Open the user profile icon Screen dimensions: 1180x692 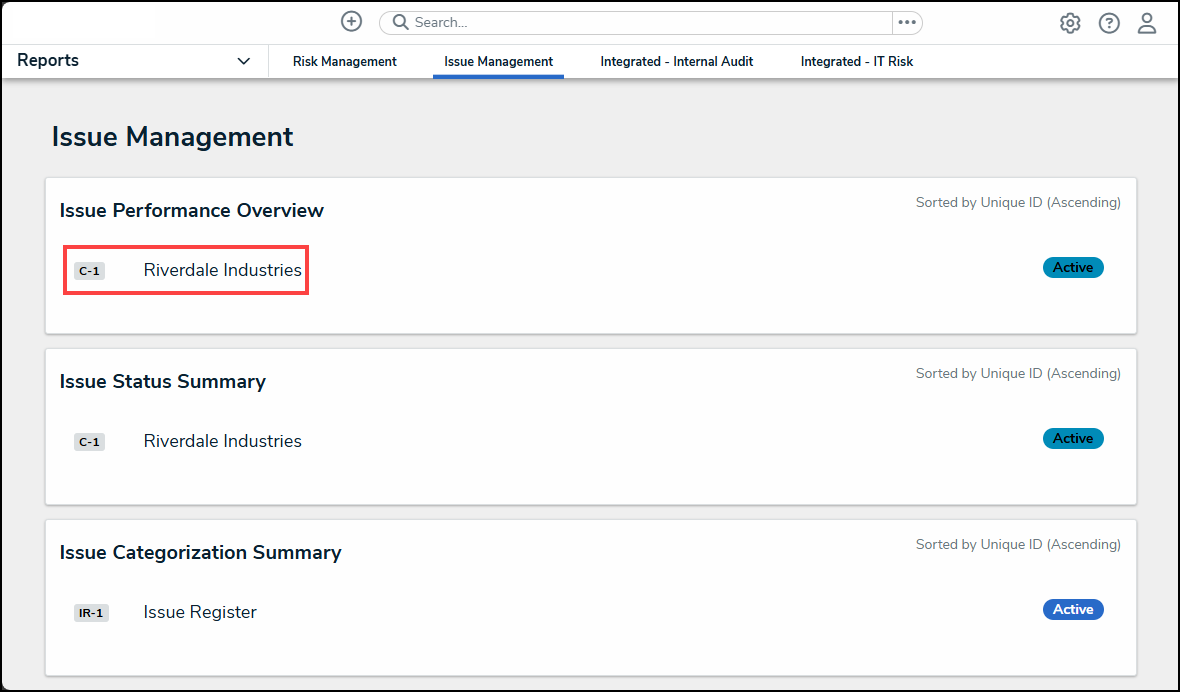[x=1147, y=24]
